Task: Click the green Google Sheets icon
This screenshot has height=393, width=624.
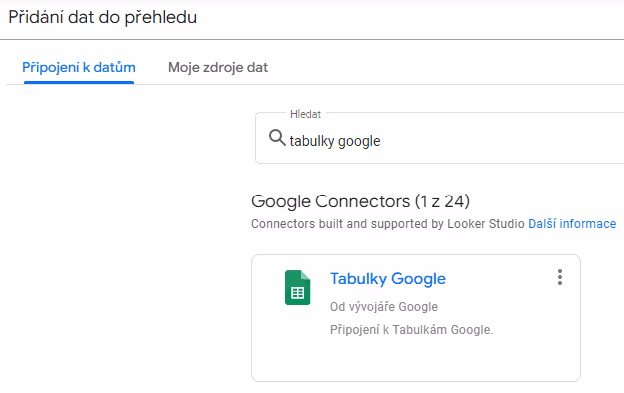Action: [x=297, y=288]
